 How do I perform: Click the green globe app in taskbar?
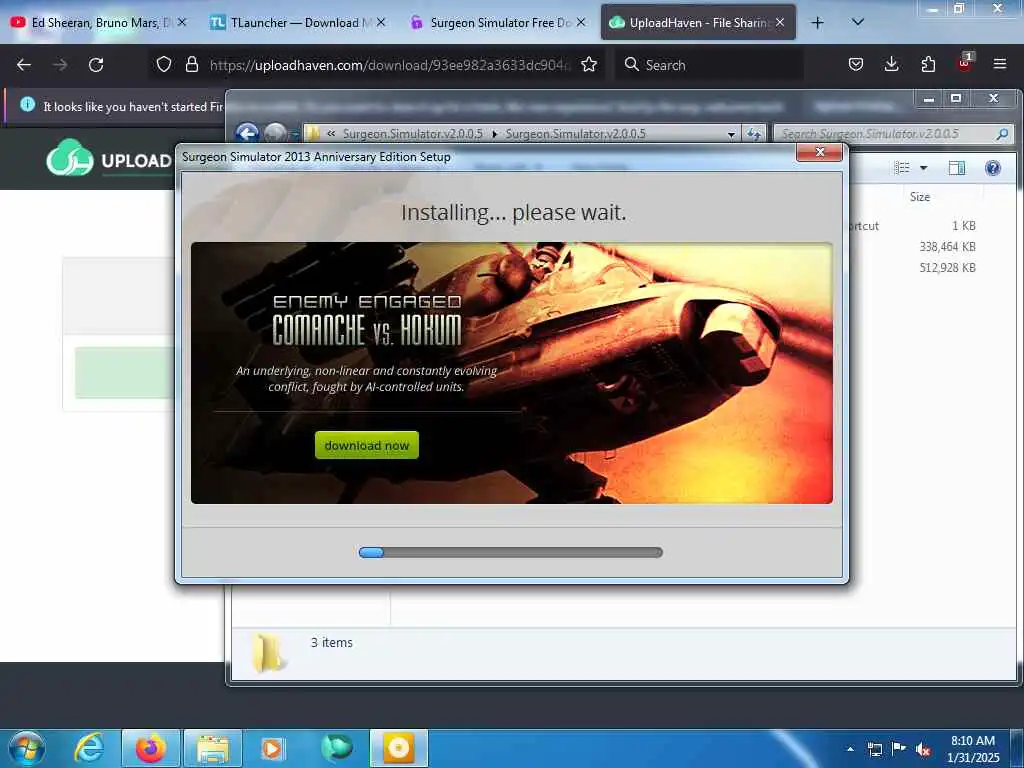tap(336, 748)
